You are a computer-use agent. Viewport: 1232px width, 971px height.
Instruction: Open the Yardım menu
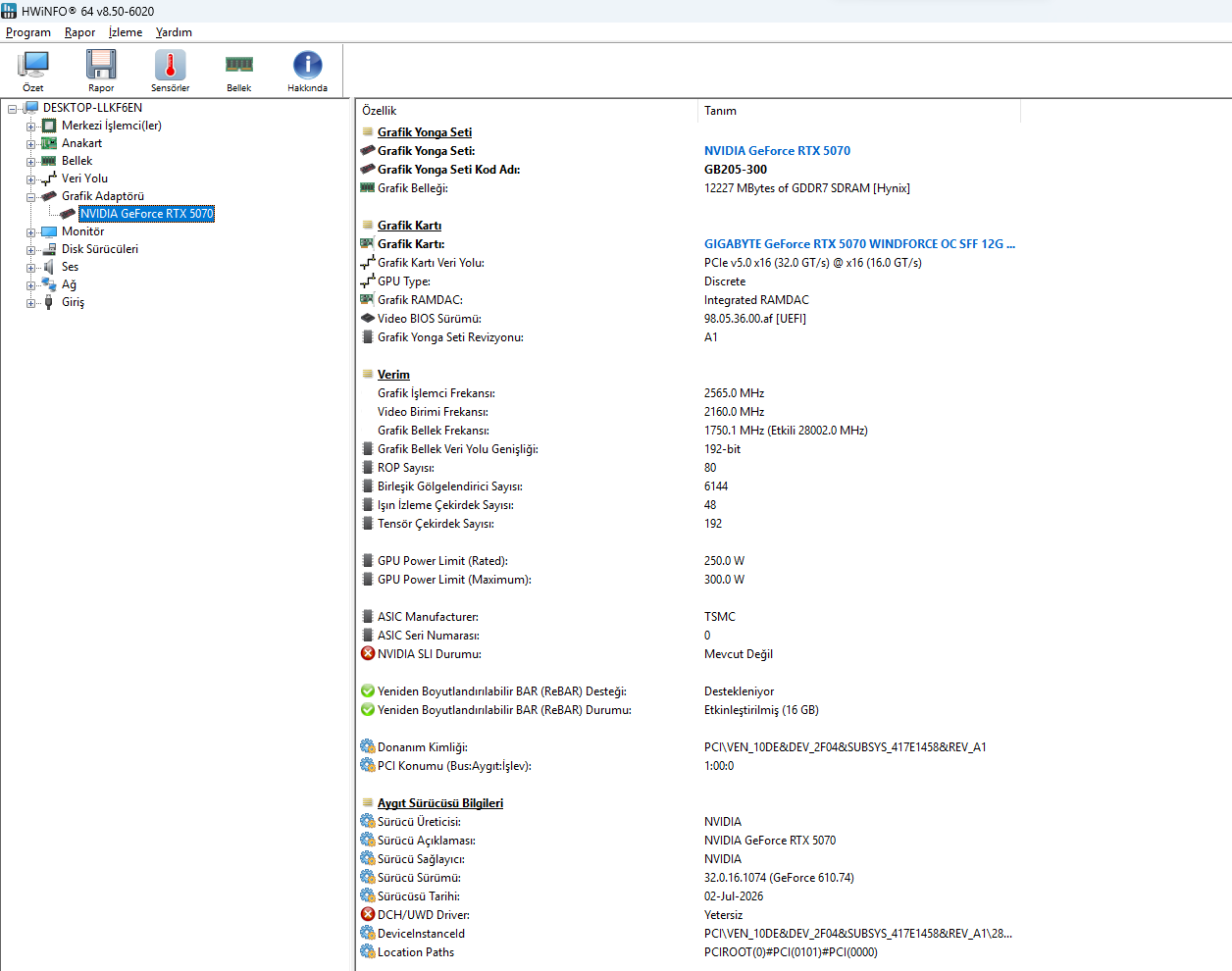pos(174,32)
